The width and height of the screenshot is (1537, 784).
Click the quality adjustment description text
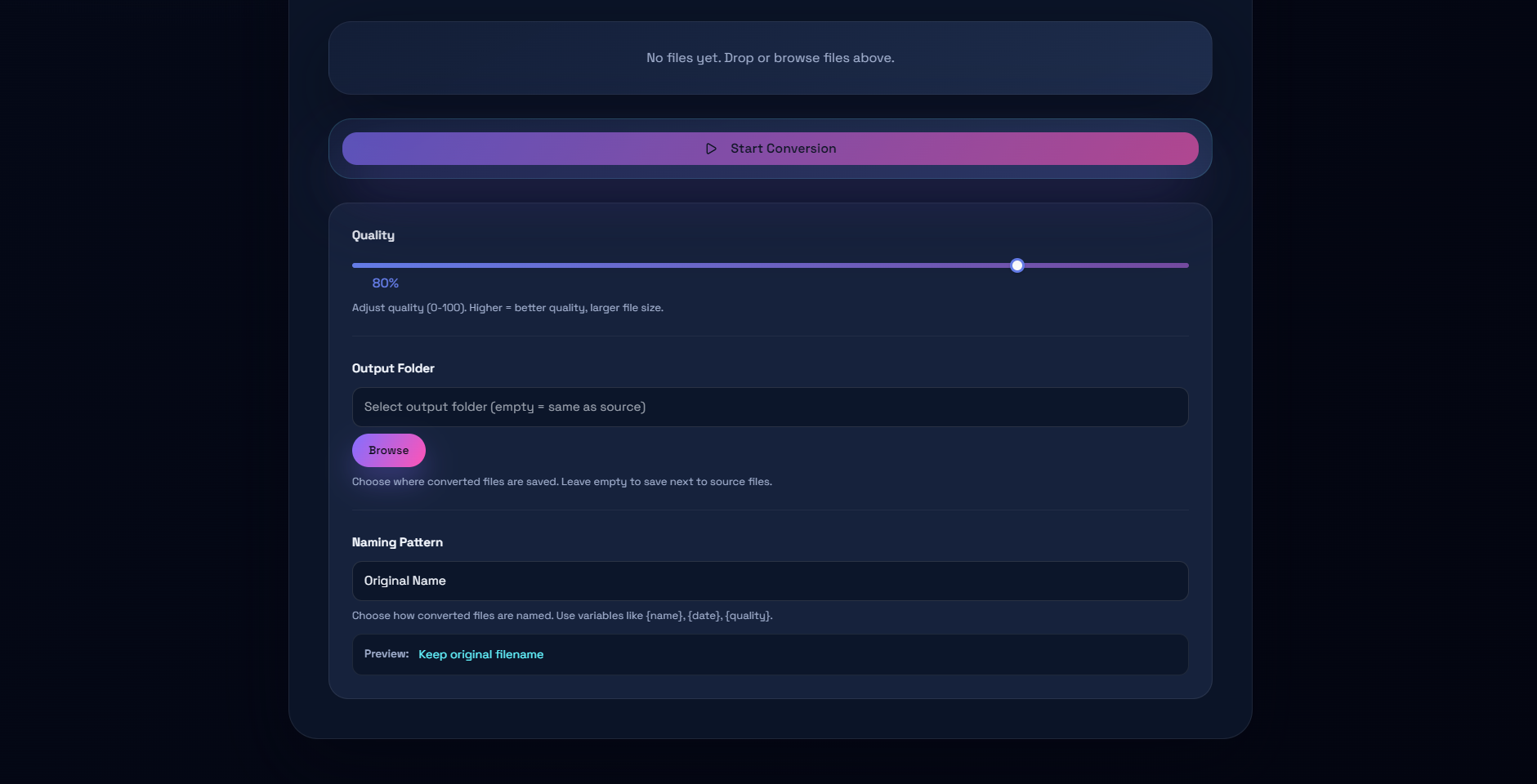coord(507,308)
